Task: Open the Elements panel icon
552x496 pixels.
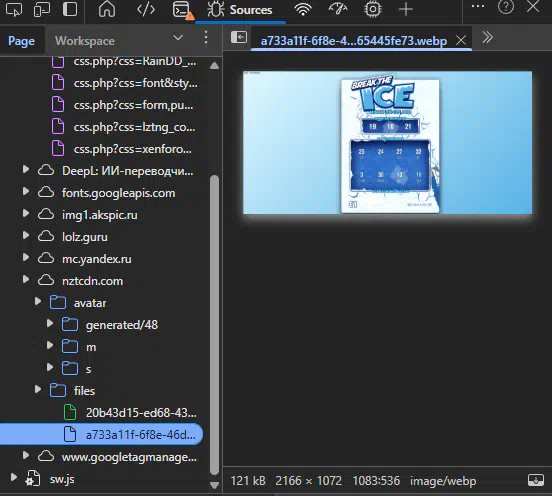Action: click(145, 9)
